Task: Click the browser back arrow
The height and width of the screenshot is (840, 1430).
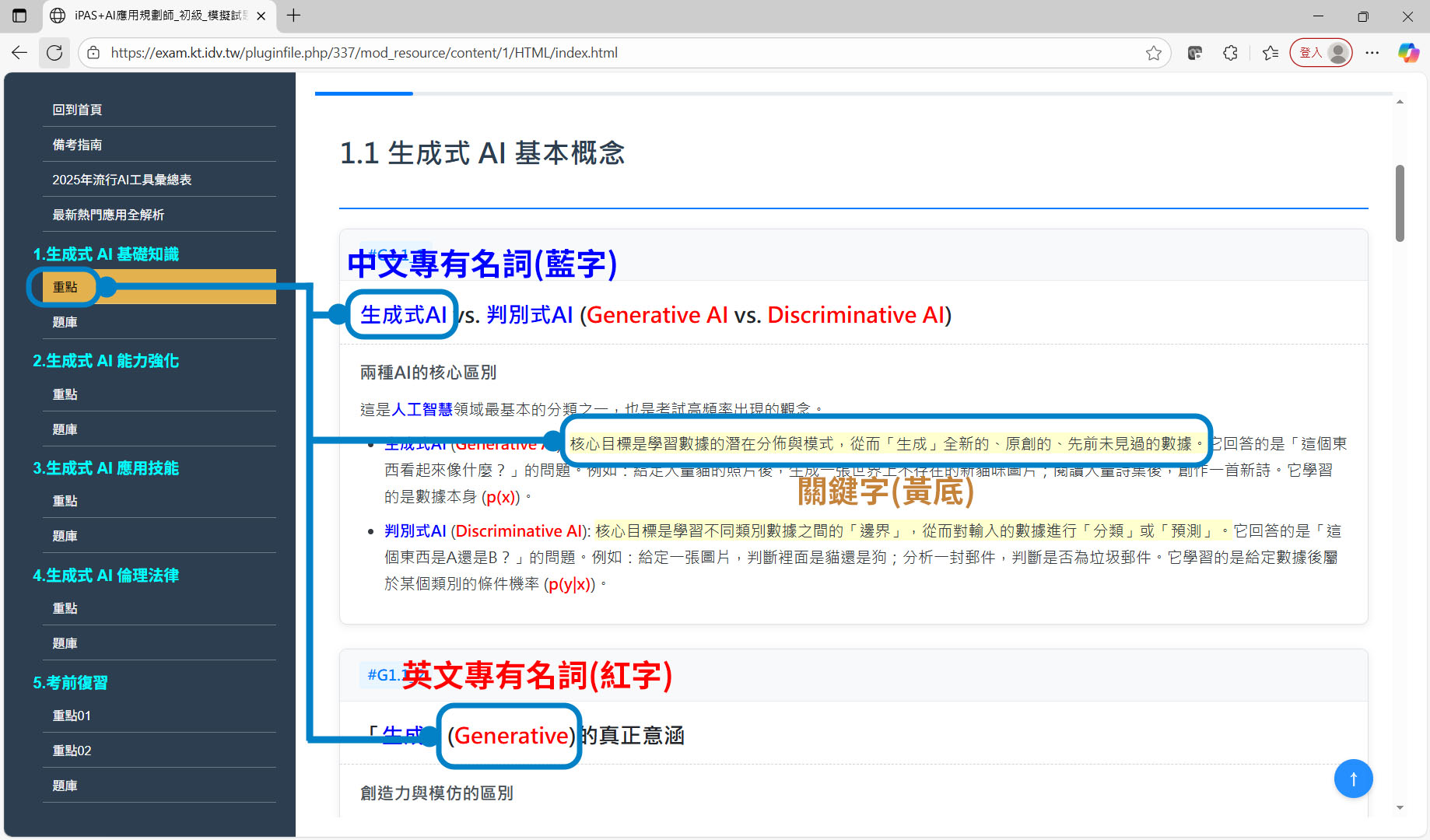Action: (19, 53)
